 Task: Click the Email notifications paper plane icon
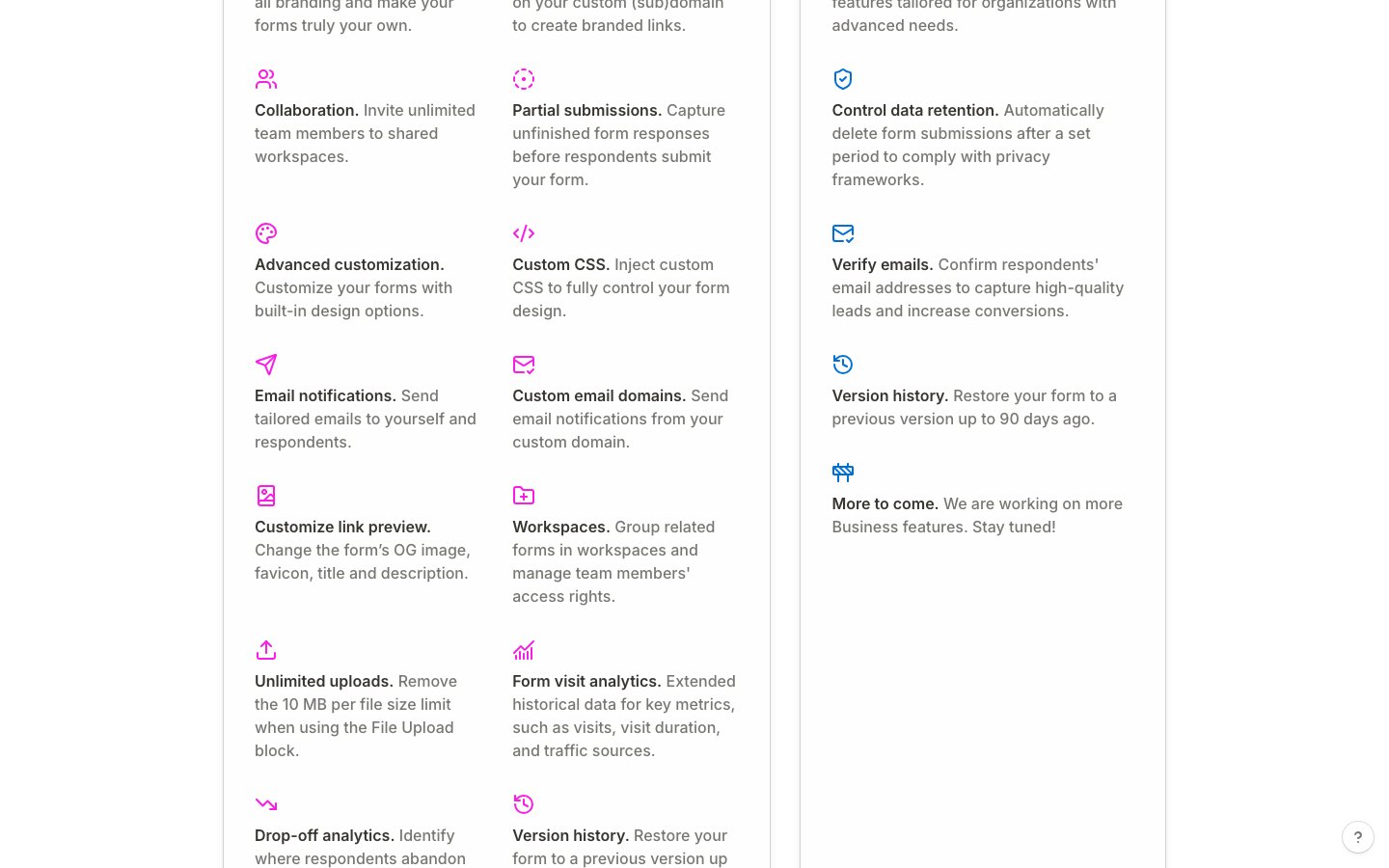coord(266,365)
